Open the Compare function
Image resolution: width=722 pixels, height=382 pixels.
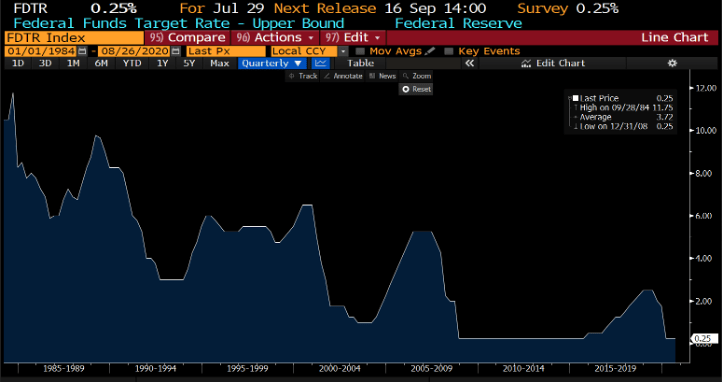pyautogui.click(x=187, y=38)
